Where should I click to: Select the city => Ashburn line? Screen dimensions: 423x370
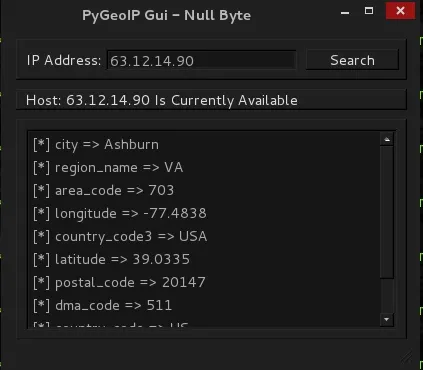point(96,145)
